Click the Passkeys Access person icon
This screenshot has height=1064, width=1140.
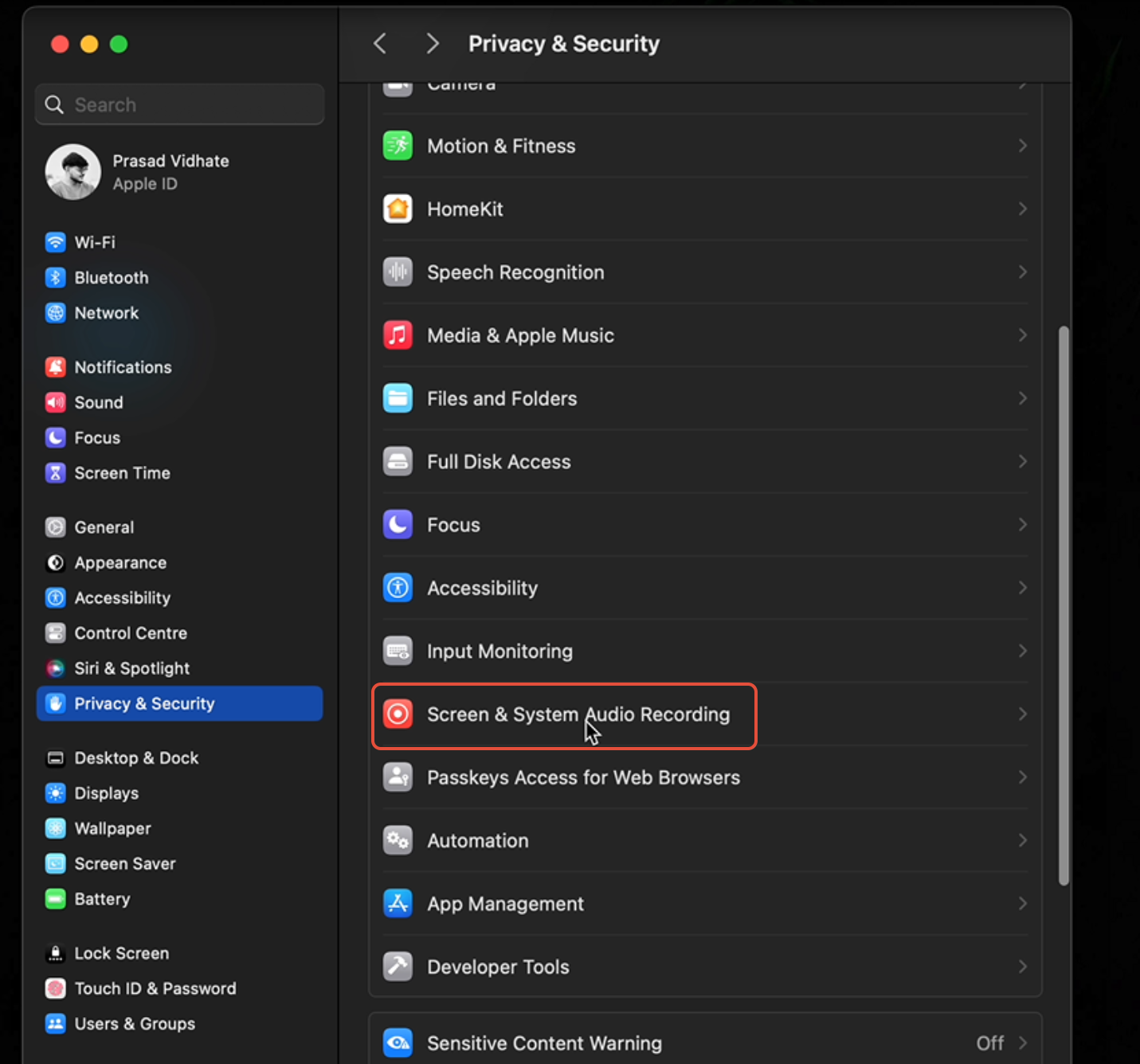398,777
